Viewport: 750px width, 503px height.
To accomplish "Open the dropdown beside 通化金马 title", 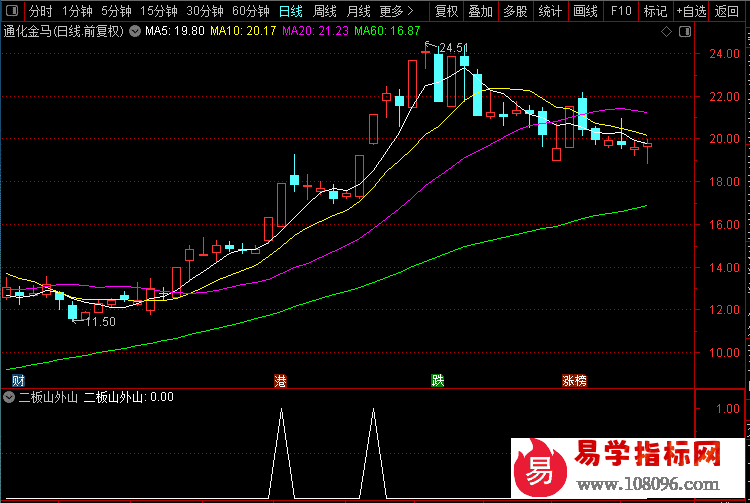I will (x=135, y=32).
